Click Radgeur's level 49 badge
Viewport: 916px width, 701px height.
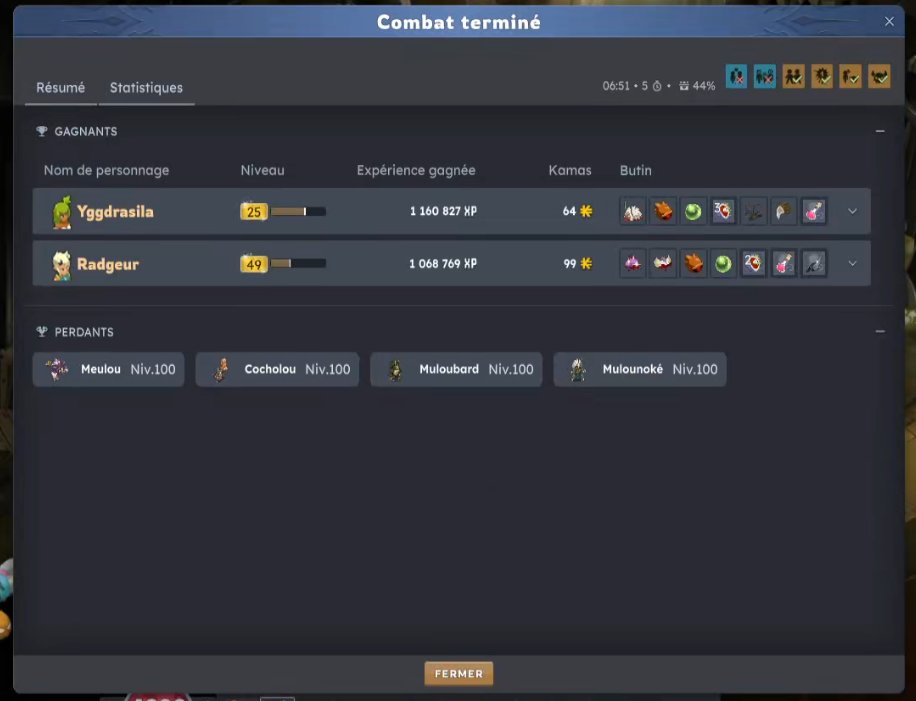(254, 264)
